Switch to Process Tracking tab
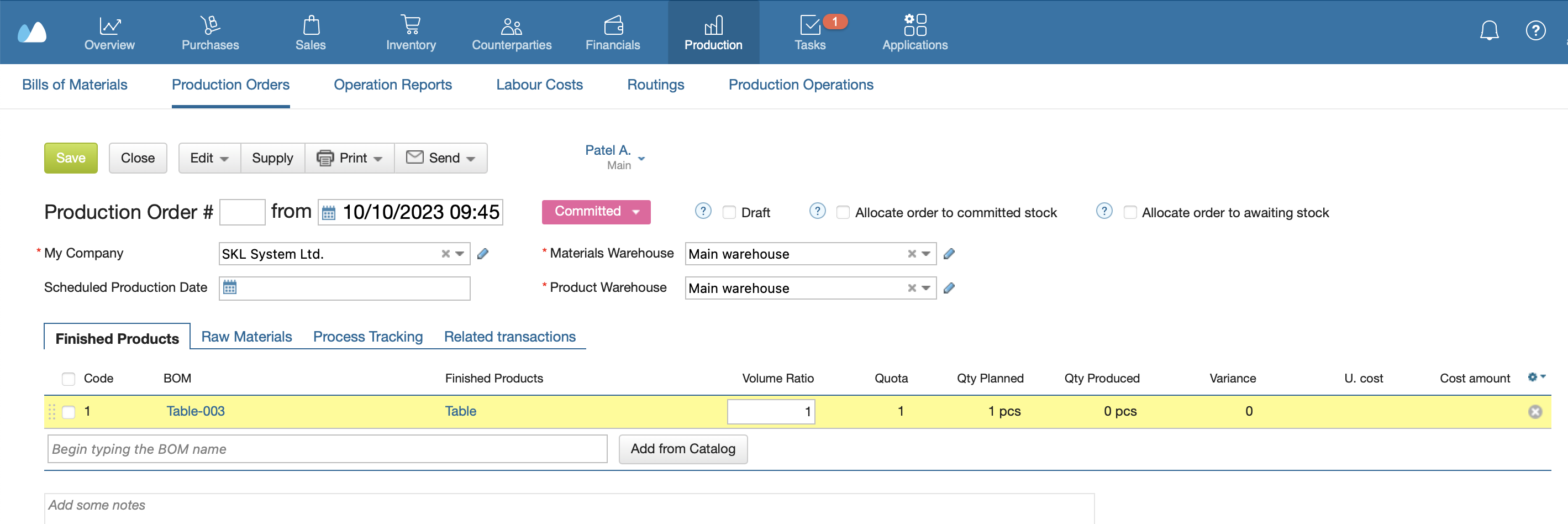This screenshot has height=524, width=1568. [x=367, y=337]
